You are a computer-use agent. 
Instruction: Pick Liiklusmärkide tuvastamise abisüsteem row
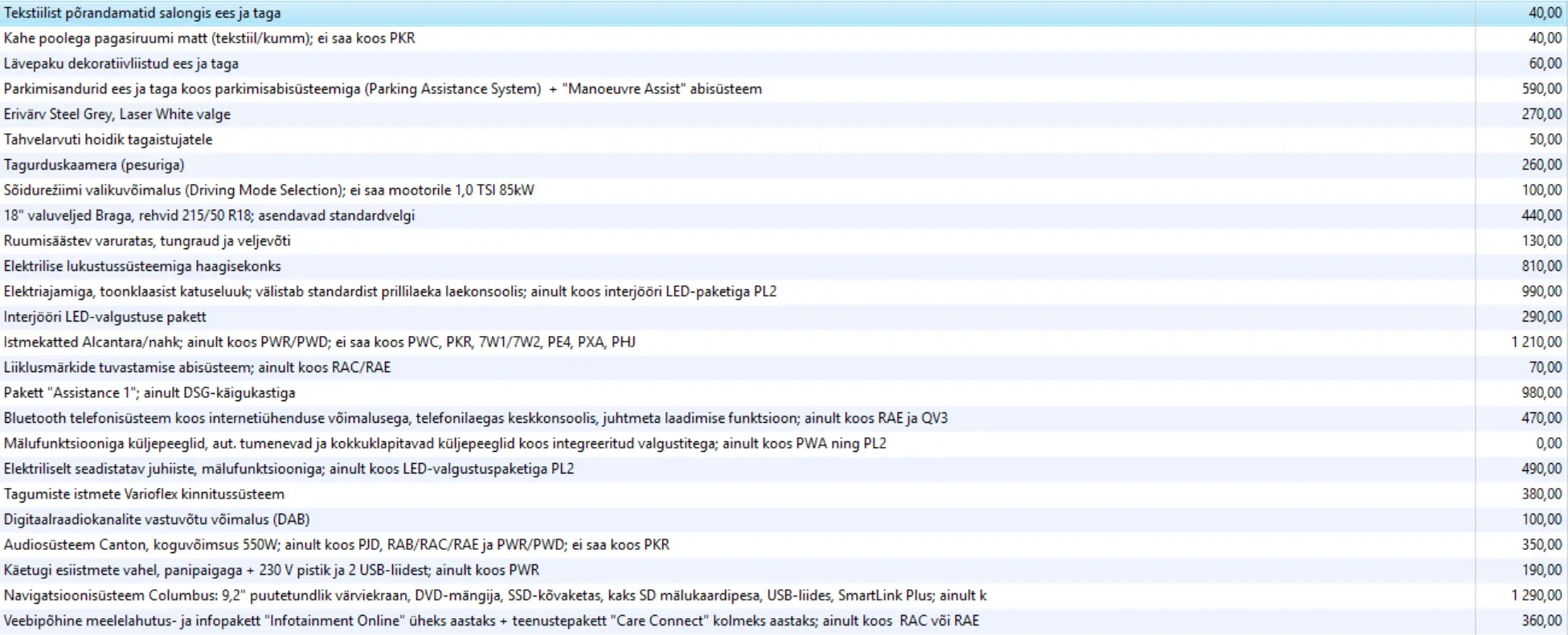(x=197, y=367)
